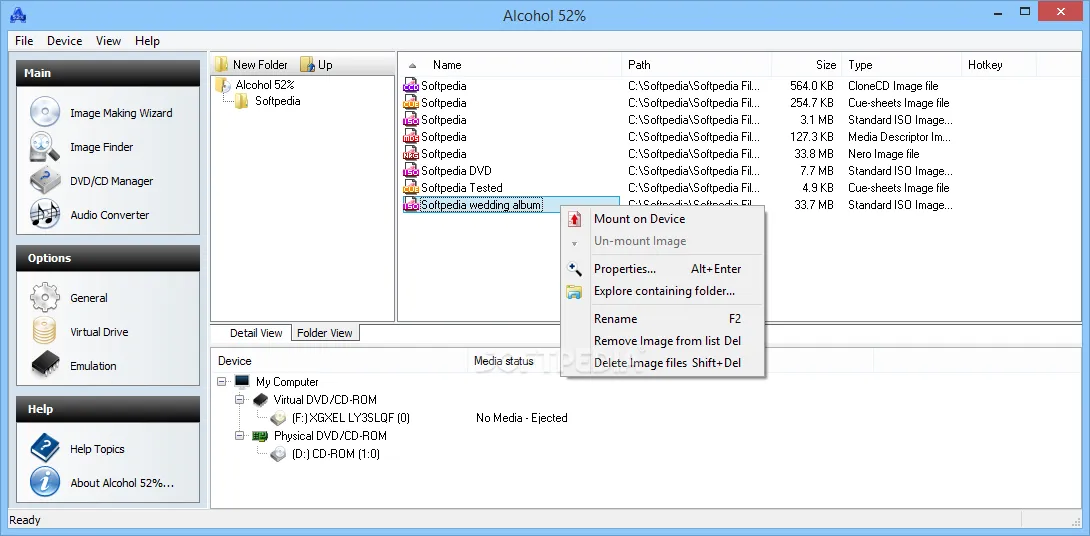Open the View menu
The height and width of the screenshot is (536, 1090).
[x=108, y=41]
